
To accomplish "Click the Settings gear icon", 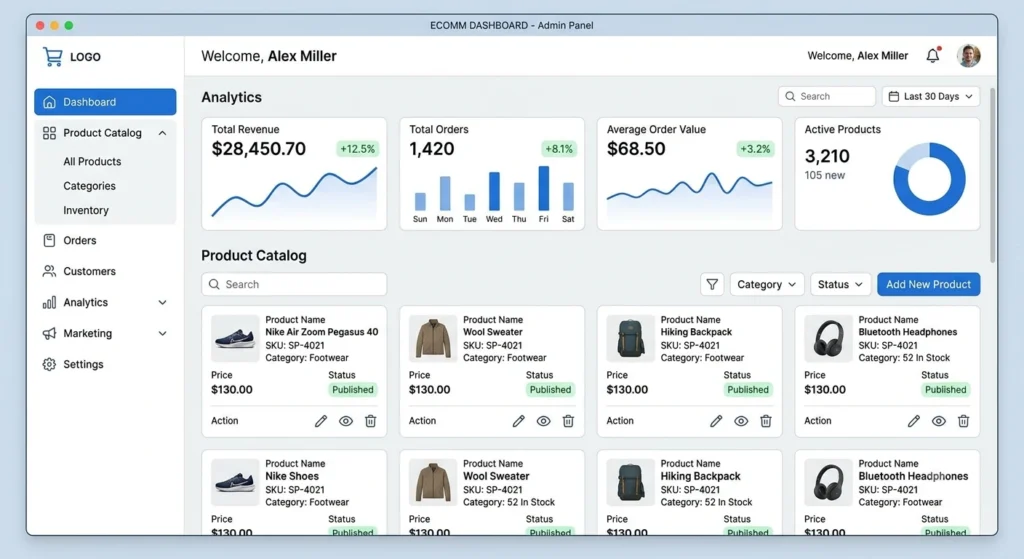I will [x=49, y=364].
